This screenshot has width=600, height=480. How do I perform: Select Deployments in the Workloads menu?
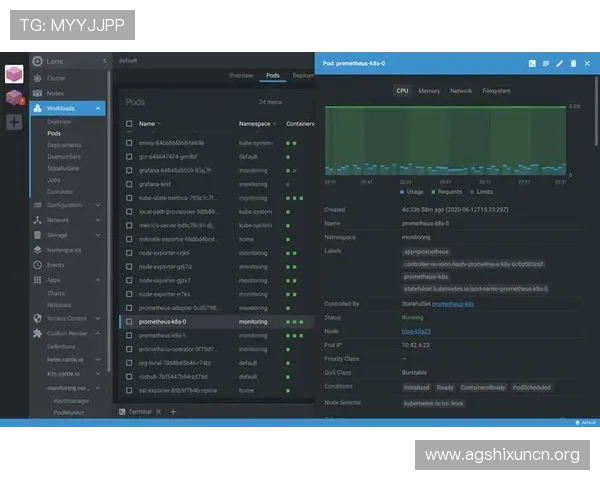[65, 144]
